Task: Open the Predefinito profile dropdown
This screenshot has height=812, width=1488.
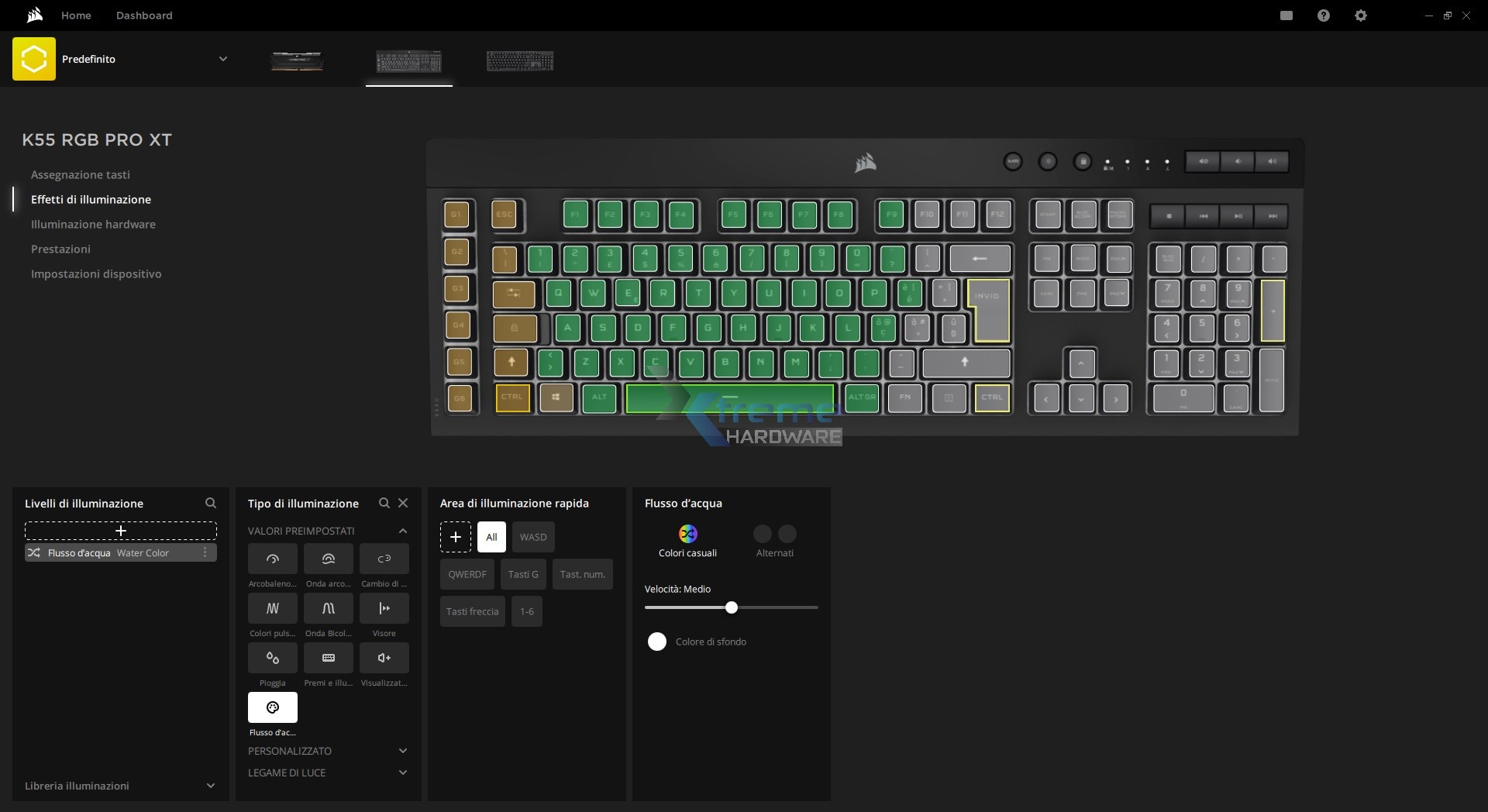Action: [x=223, y=59]
